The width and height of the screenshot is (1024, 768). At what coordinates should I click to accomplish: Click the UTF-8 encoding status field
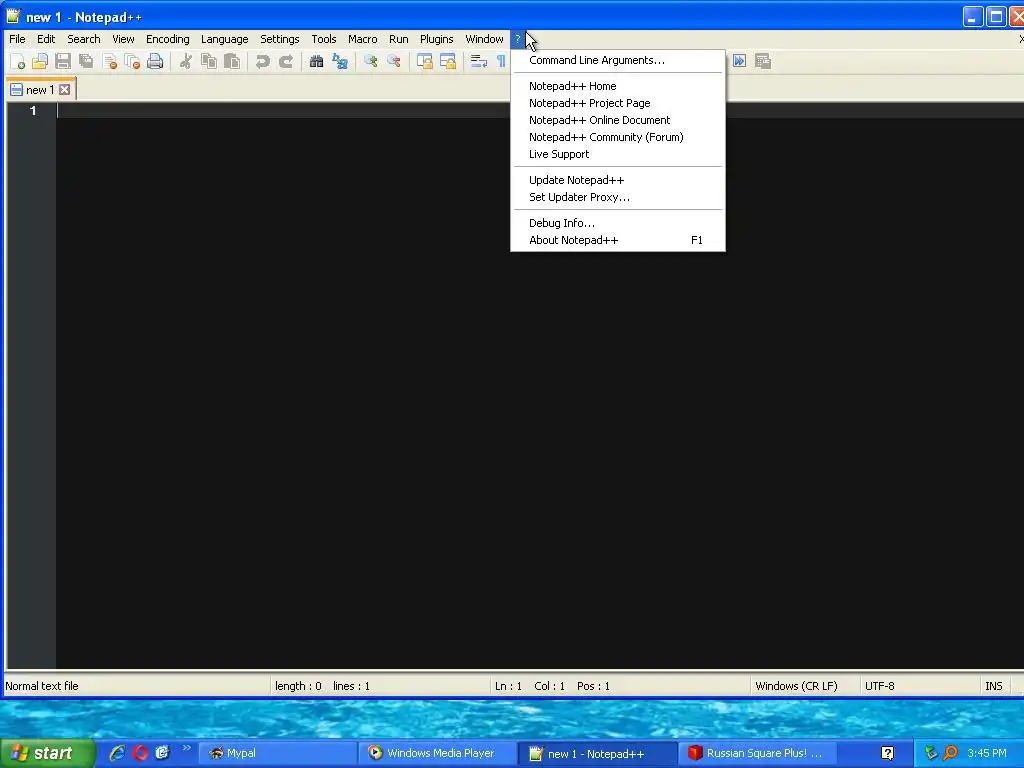coord(920,686)
